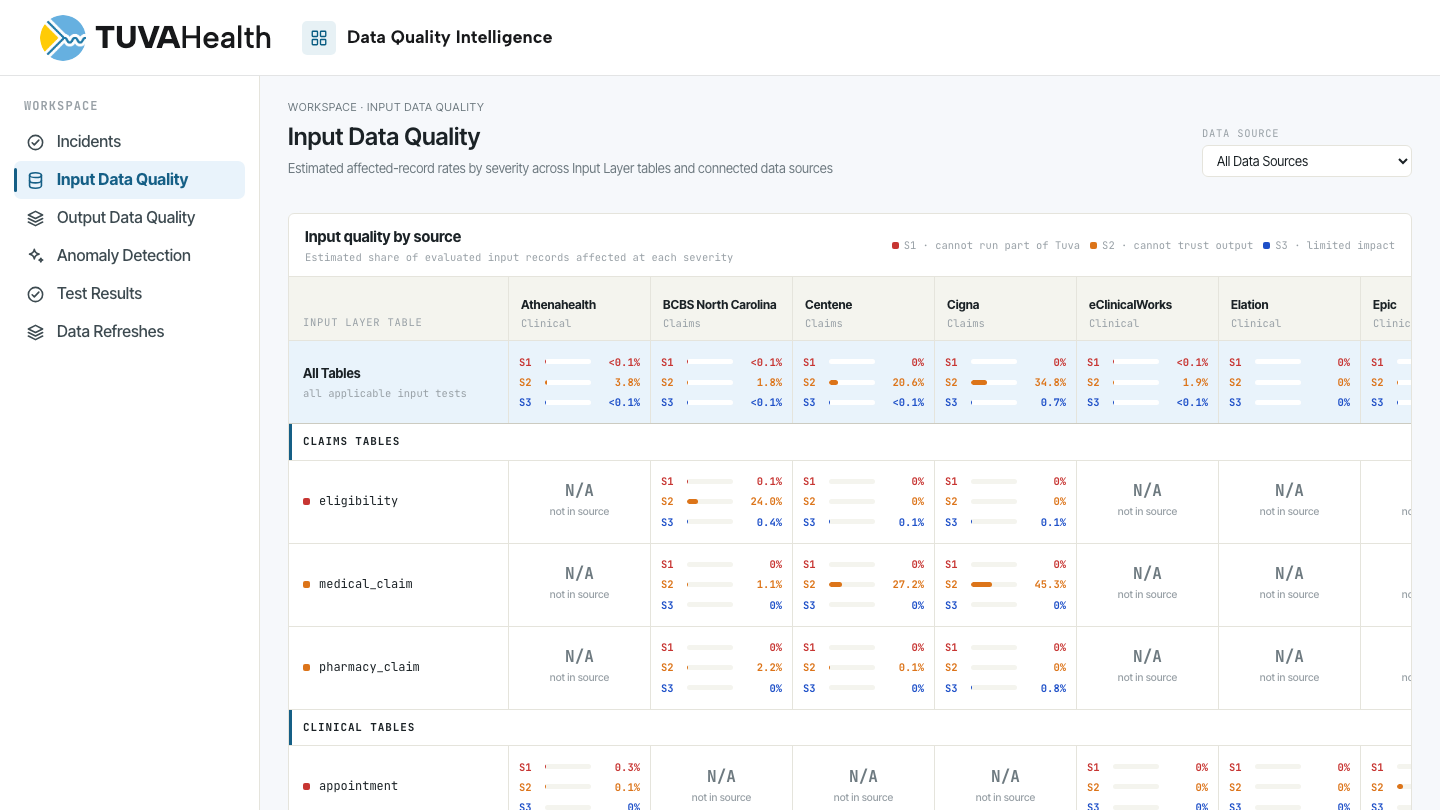Screen dimensions: 1440x810
Task: Click the Output Data Quality layers icon
Action: (x=35, y=218)
